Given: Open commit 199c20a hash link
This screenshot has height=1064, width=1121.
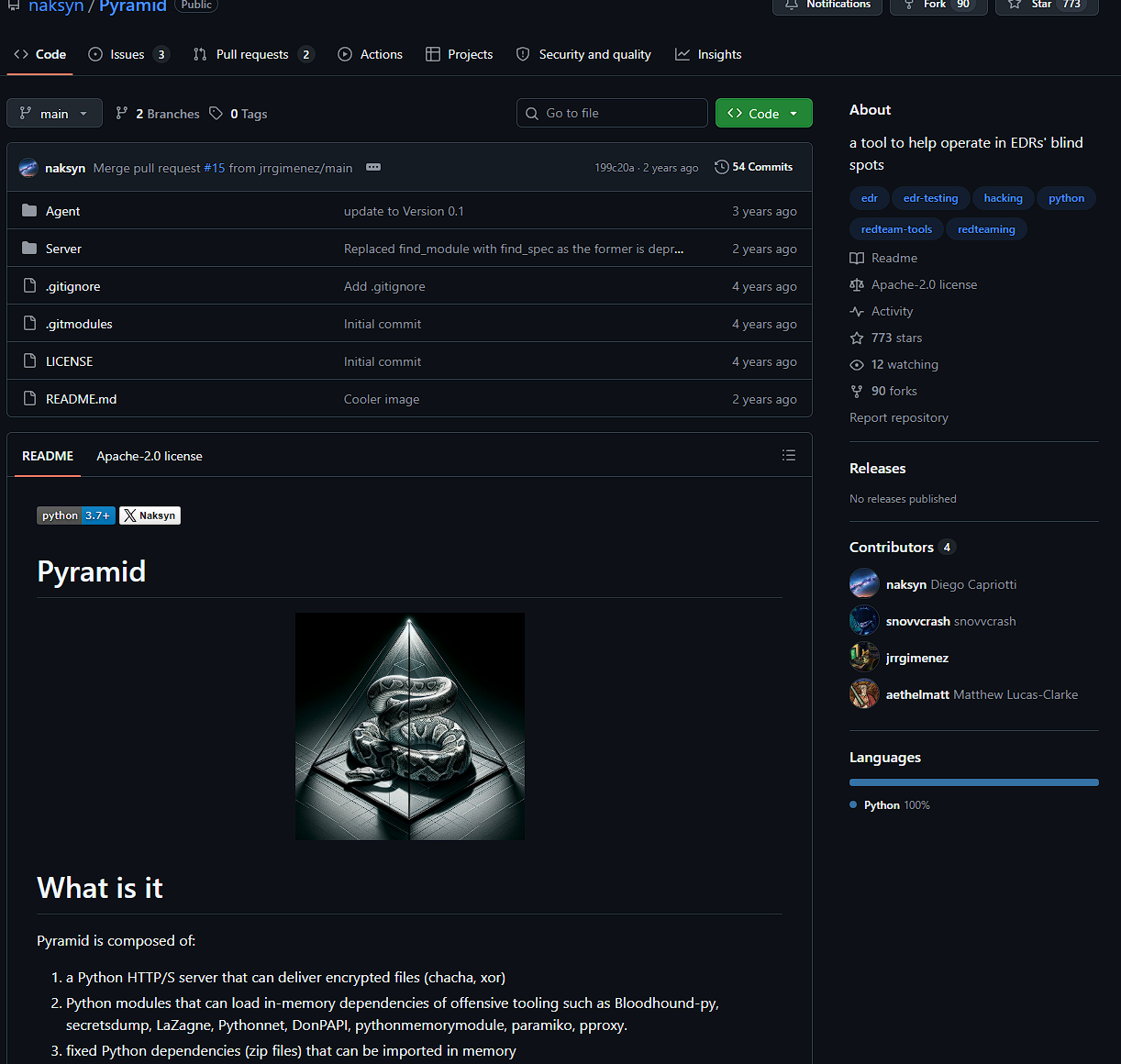Looking at the screenshot, I should [614, 168].
